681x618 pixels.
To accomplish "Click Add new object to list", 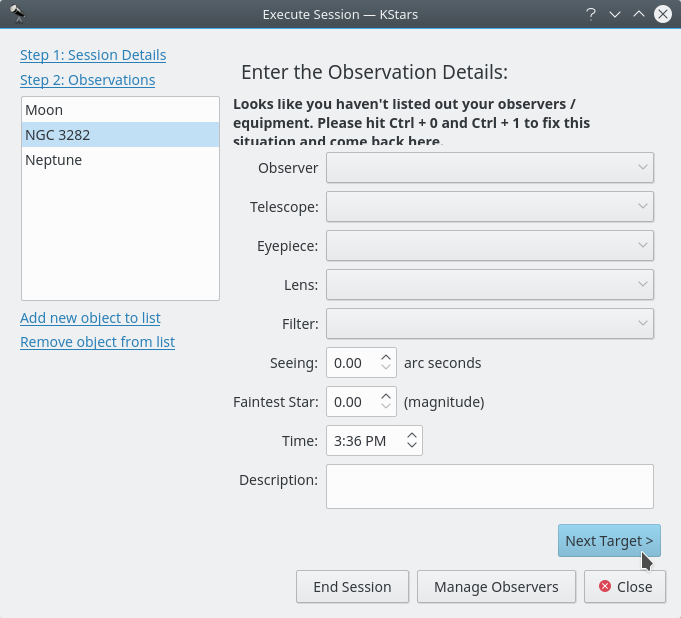I will (90, 318).
